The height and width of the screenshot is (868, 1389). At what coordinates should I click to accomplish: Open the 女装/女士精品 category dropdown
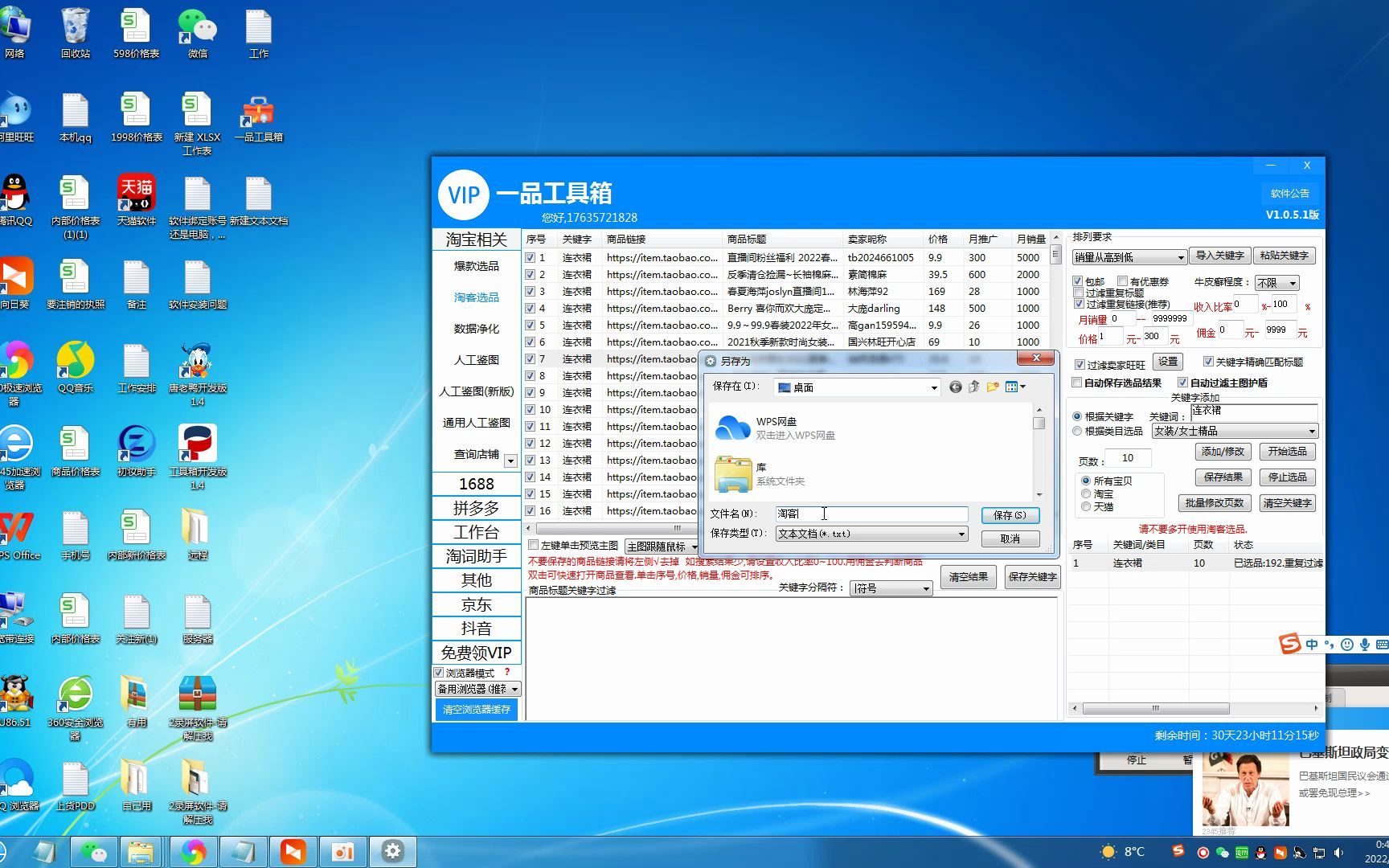[1235, 432]
